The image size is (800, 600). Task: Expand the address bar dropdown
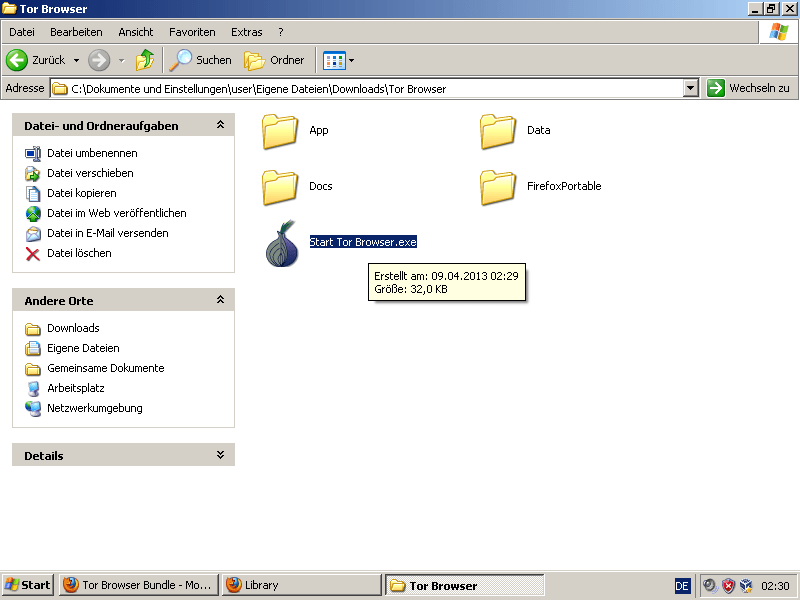690,88
